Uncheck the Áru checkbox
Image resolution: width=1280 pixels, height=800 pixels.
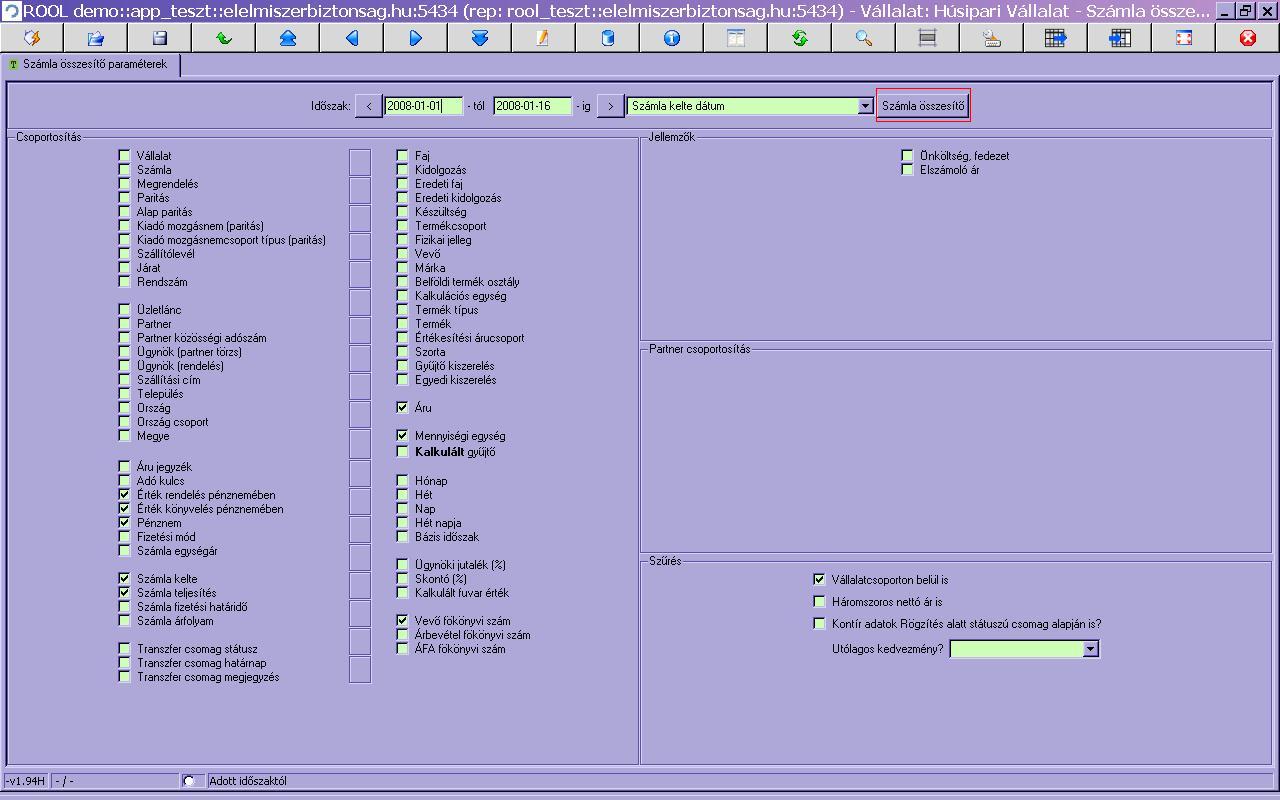402,408
